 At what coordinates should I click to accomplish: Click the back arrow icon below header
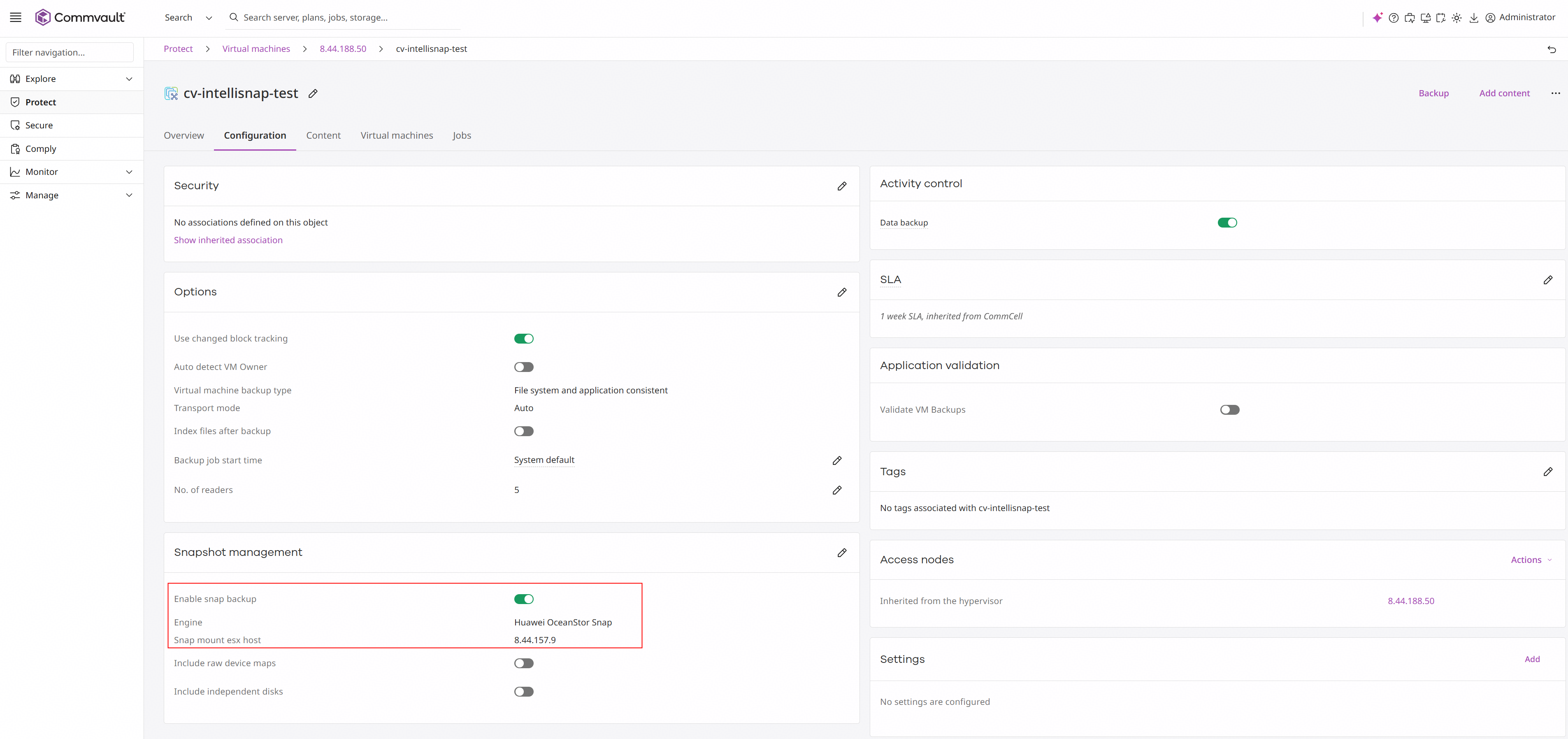point(1552,49)
